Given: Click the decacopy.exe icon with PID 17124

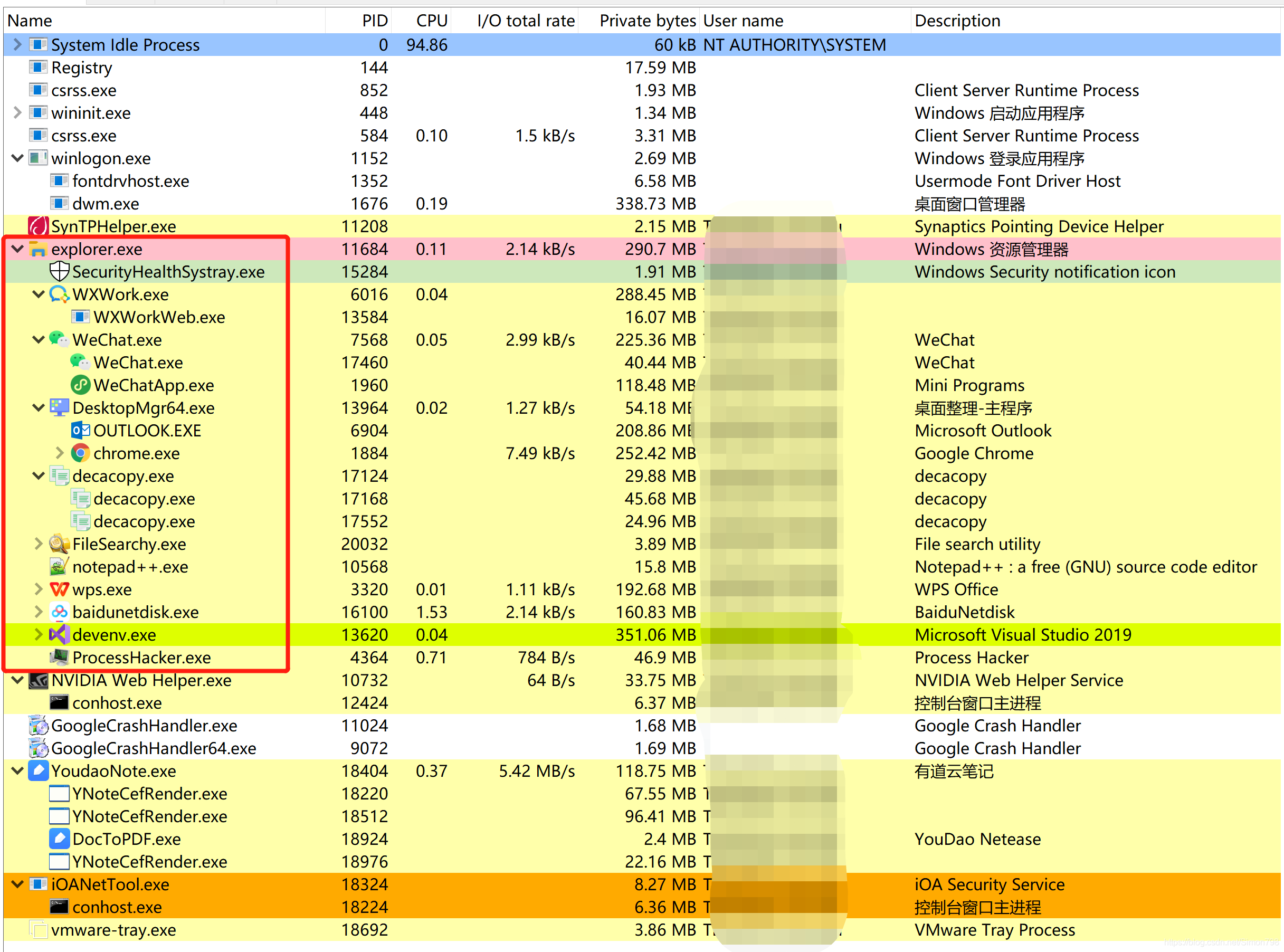Looking at the screenshot, I should (x=59, y=476).
